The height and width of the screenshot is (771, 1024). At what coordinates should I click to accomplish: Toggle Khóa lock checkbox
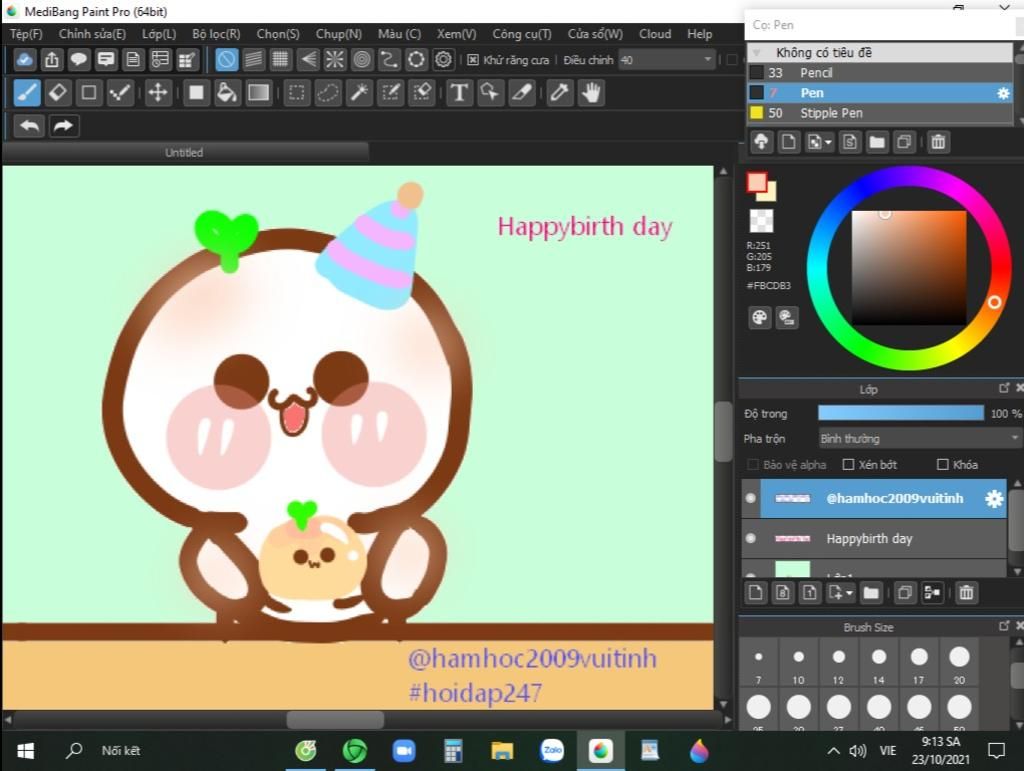(942, 464)
